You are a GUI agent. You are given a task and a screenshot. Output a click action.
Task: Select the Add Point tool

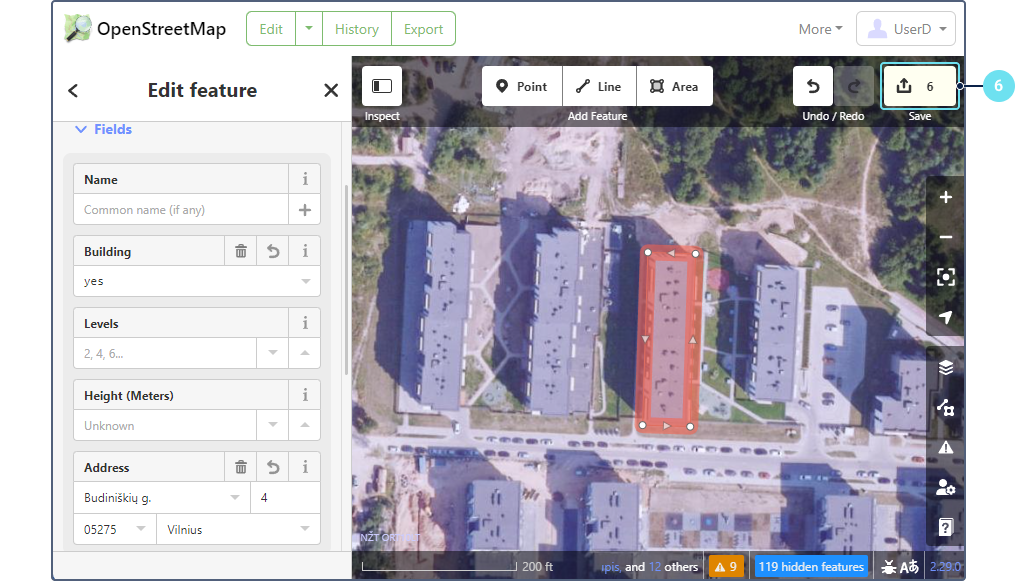[x=522, y=86]
